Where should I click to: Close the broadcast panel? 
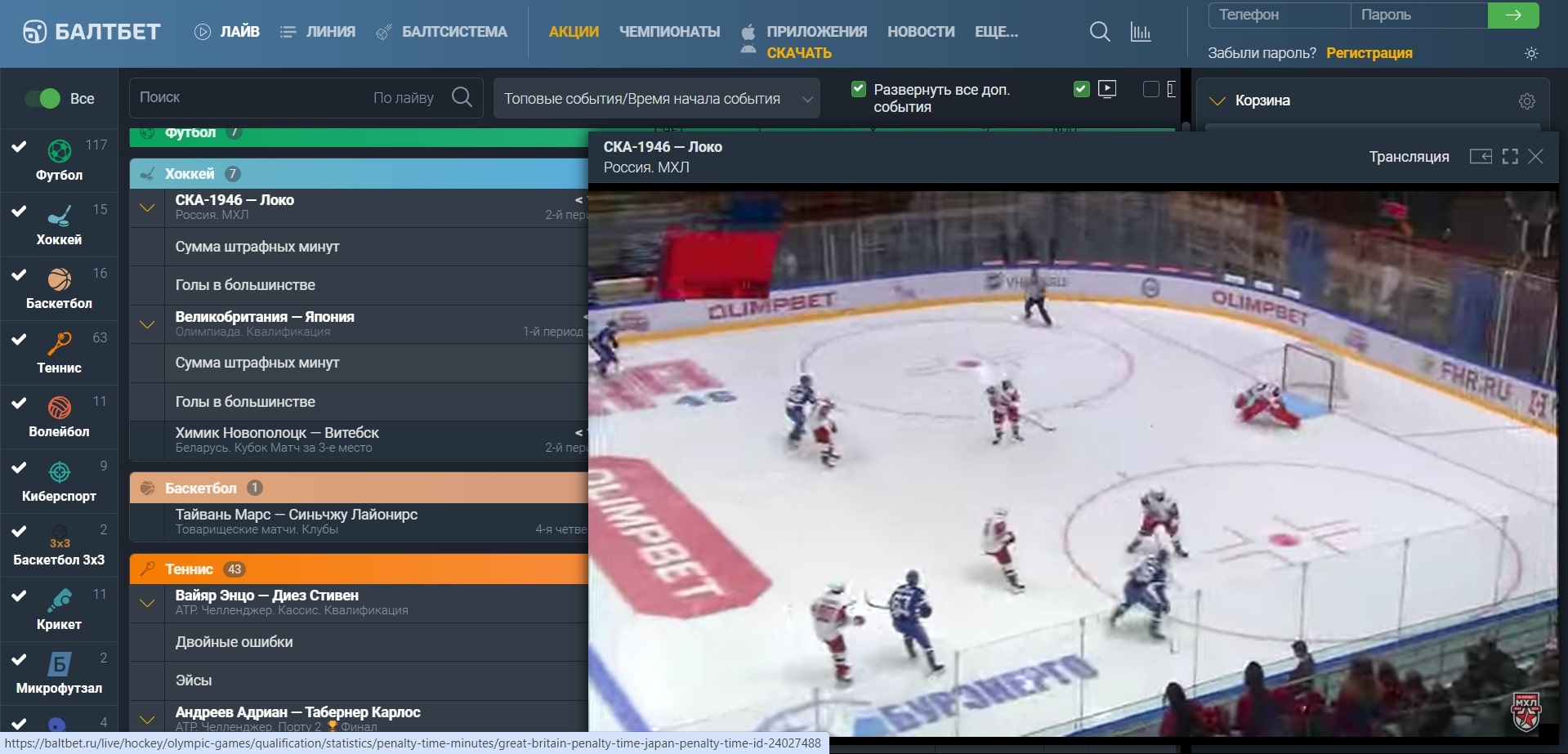click(x=1536, y=156)
